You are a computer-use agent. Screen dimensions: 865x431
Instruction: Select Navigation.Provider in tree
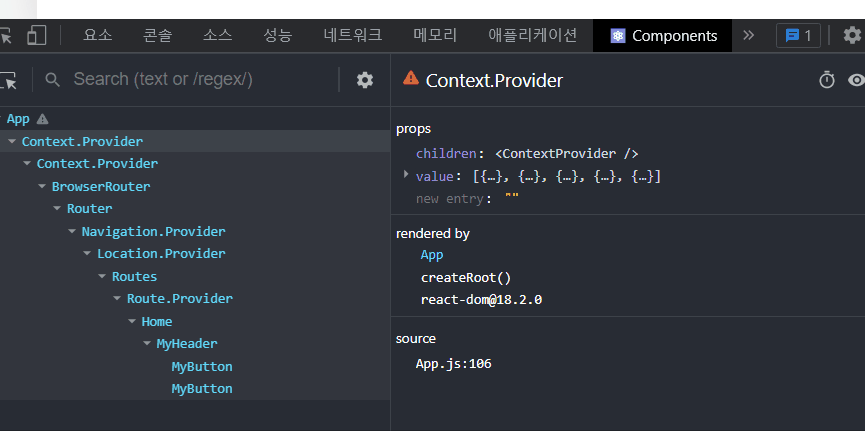(153, 231)
